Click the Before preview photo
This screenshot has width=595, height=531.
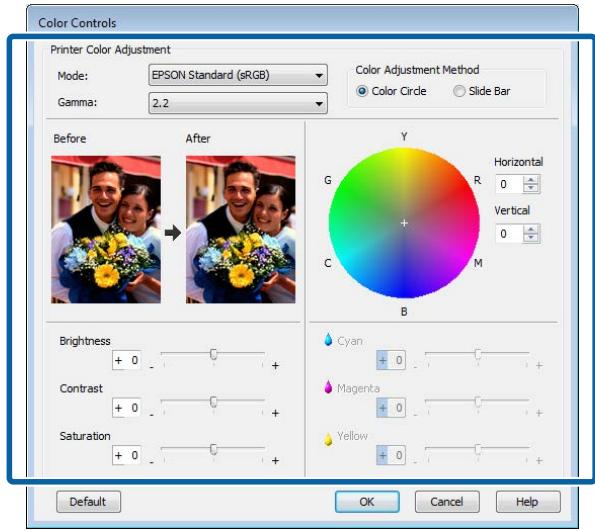coord(106,229)
